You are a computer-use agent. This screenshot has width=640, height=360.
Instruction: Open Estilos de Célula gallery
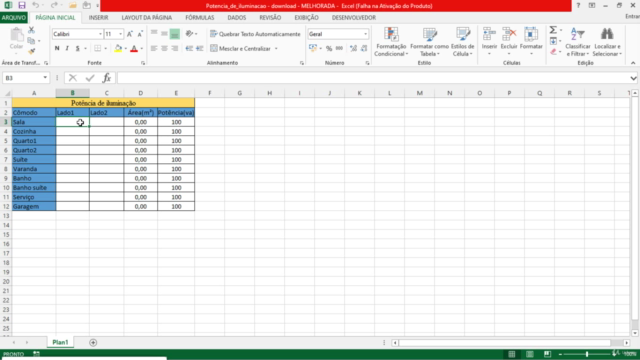[x=462, y=42]
